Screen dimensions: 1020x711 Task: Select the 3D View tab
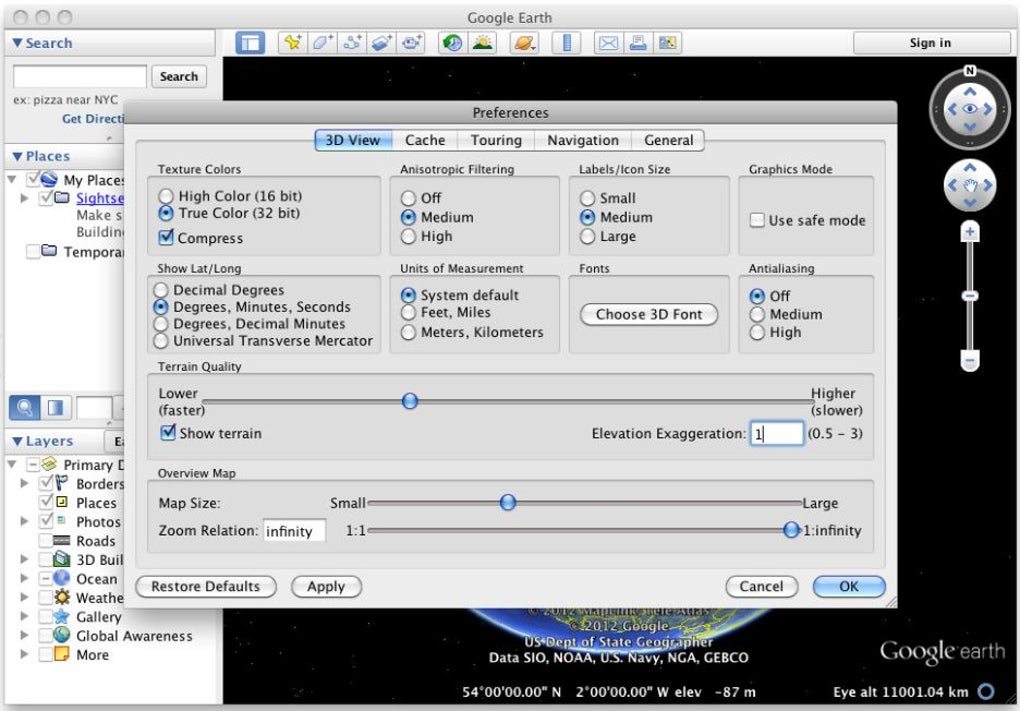353,140
